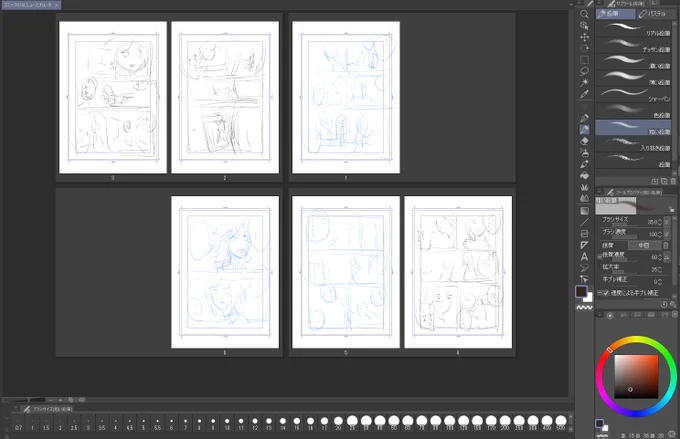Select the rectangular Selection area tool

click(x=584, y=60)
